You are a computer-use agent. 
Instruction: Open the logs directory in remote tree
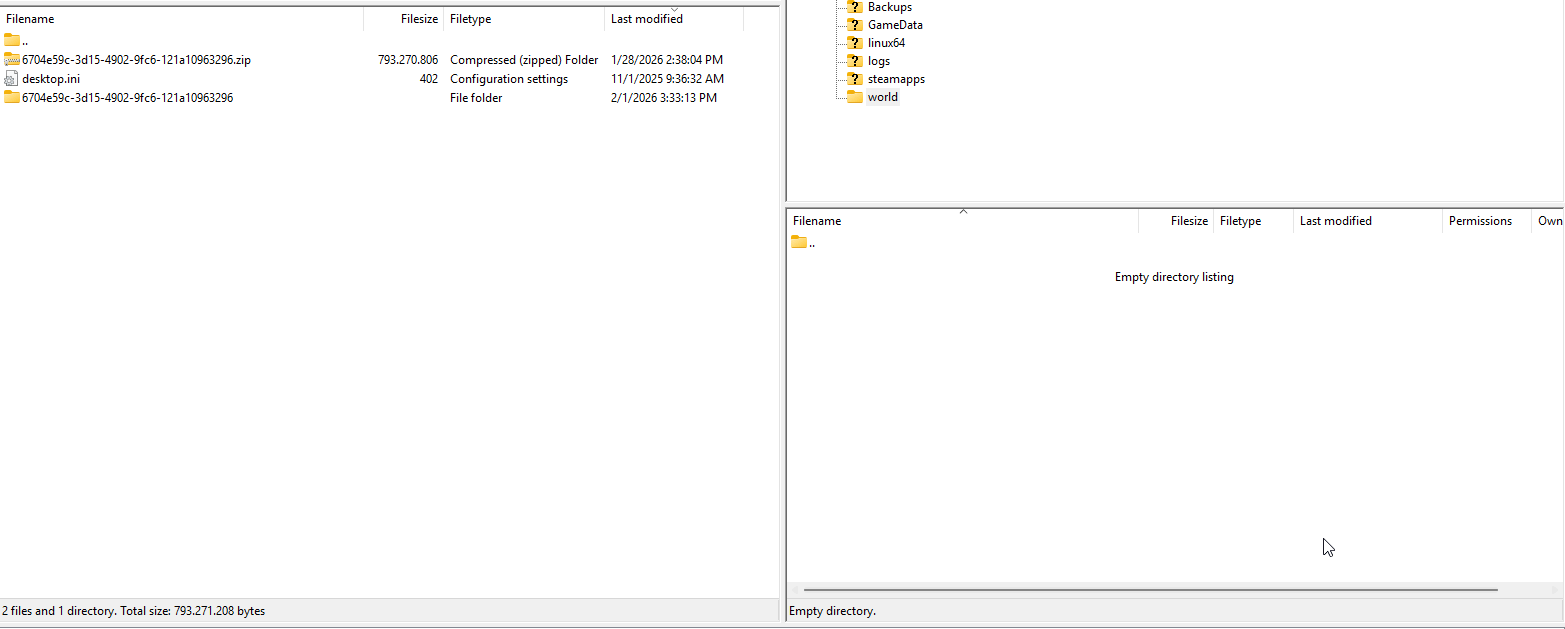click(x=878, y=61)
